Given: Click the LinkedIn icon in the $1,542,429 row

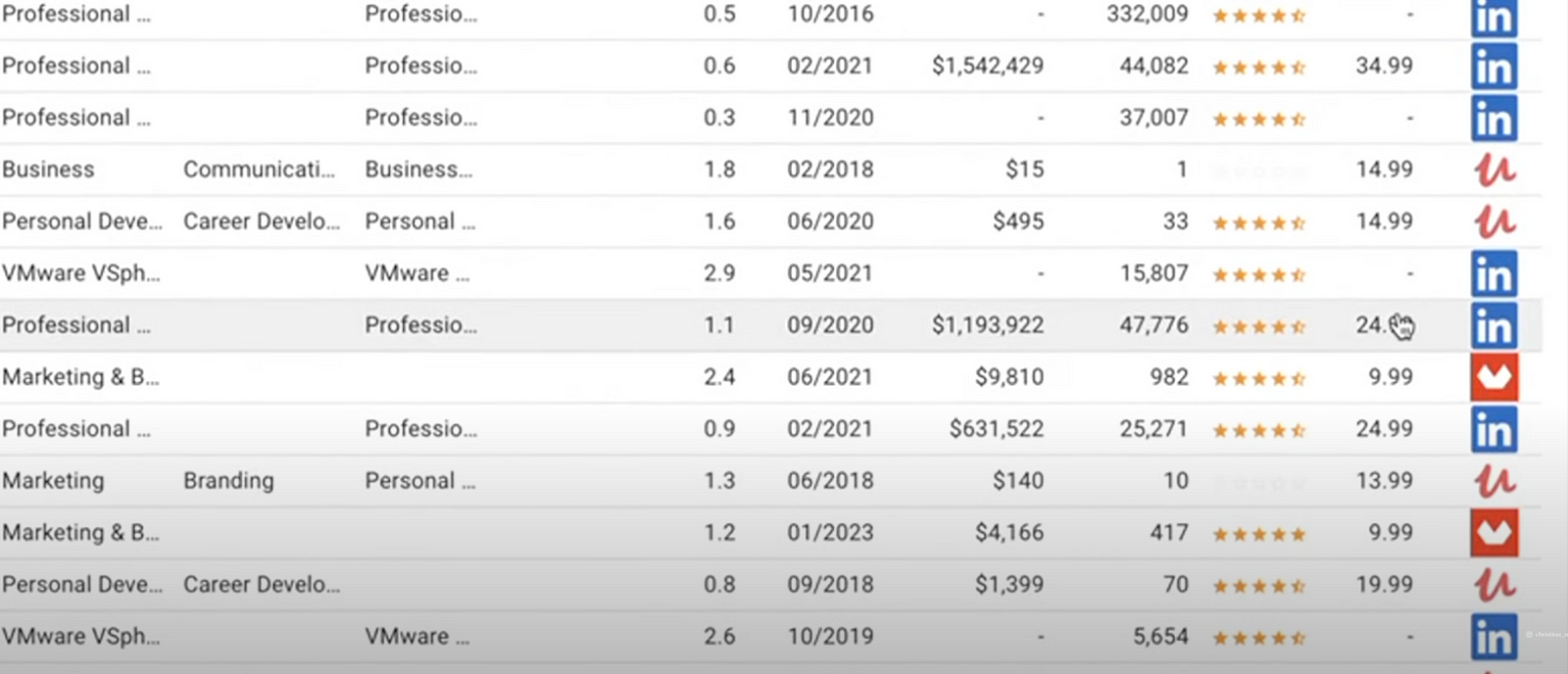Looking at the screenshot, I should [x=1494, y=67].
